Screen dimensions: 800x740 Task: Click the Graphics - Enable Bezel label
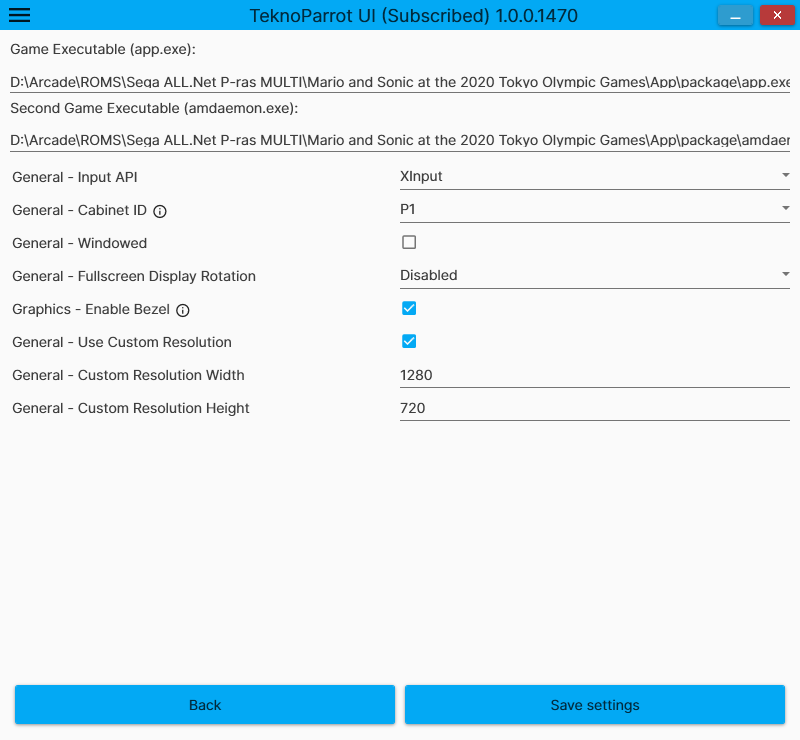pyautogui.click(x=91, y=309)
